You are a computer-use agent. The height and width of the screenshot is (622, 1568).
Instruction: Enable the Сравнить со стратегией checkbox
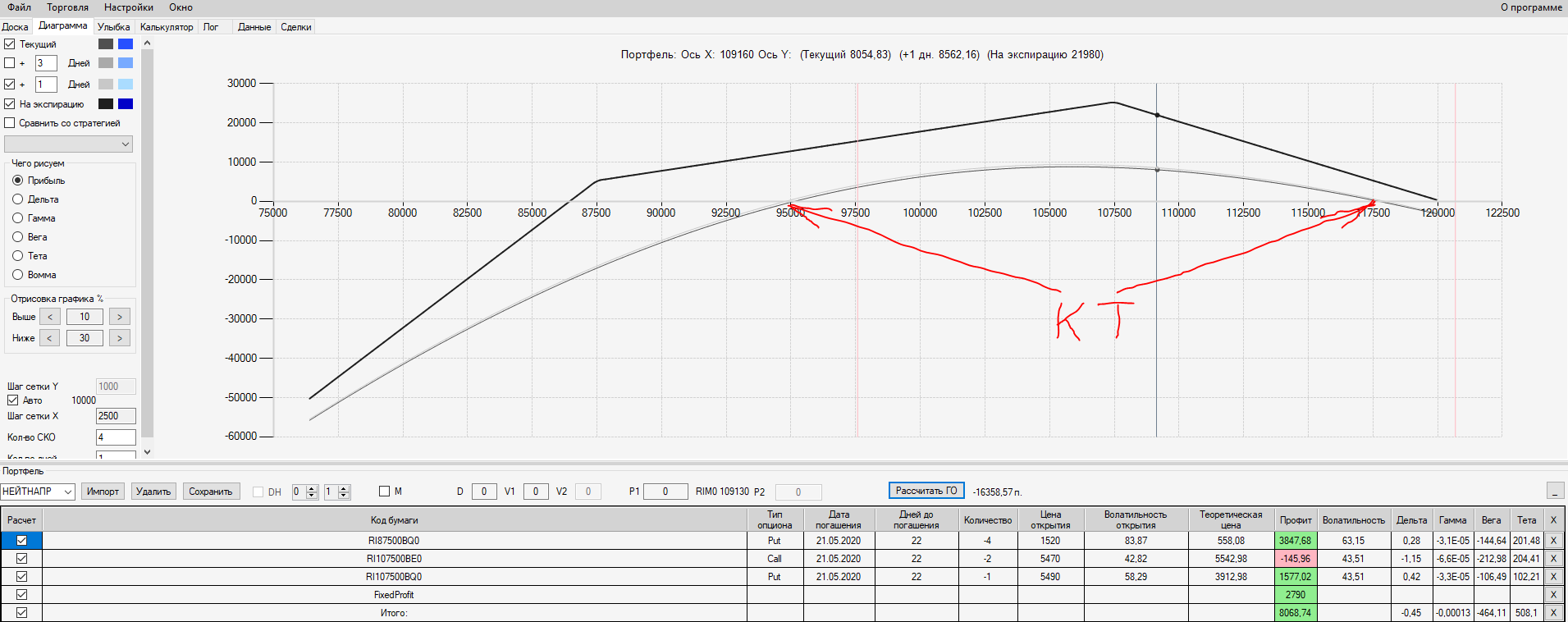10,123
